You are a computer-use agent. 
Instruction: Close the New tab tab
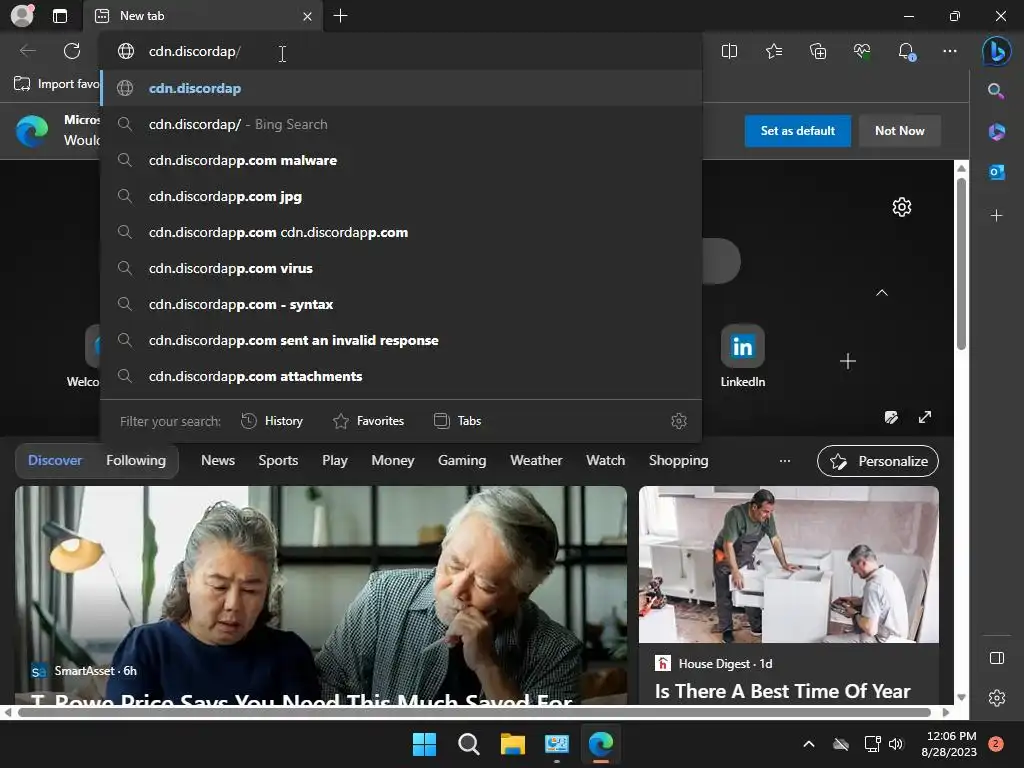(307, 16)
